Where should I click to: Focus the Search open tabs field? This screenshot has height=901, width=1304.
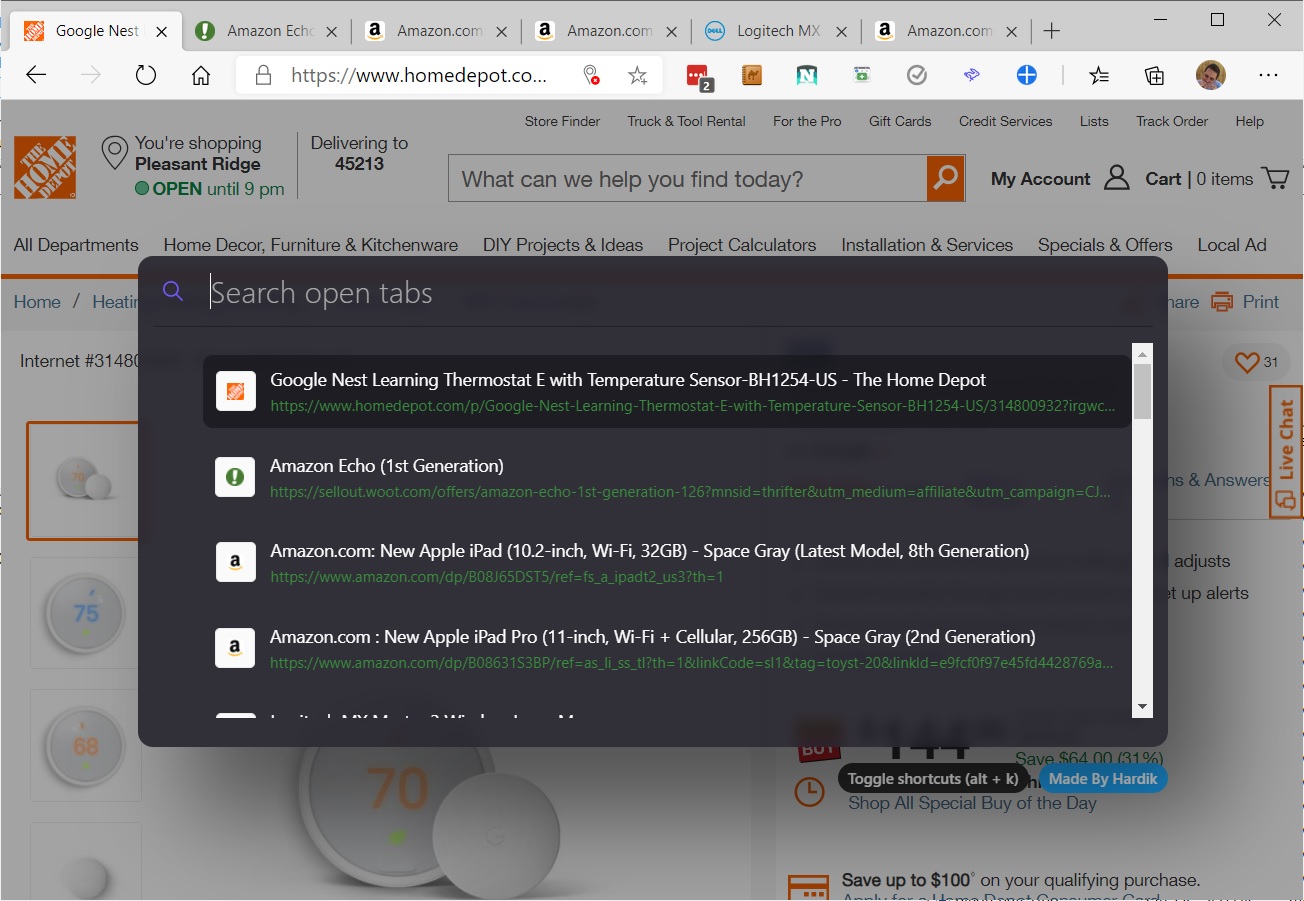[x=660, y=292]
